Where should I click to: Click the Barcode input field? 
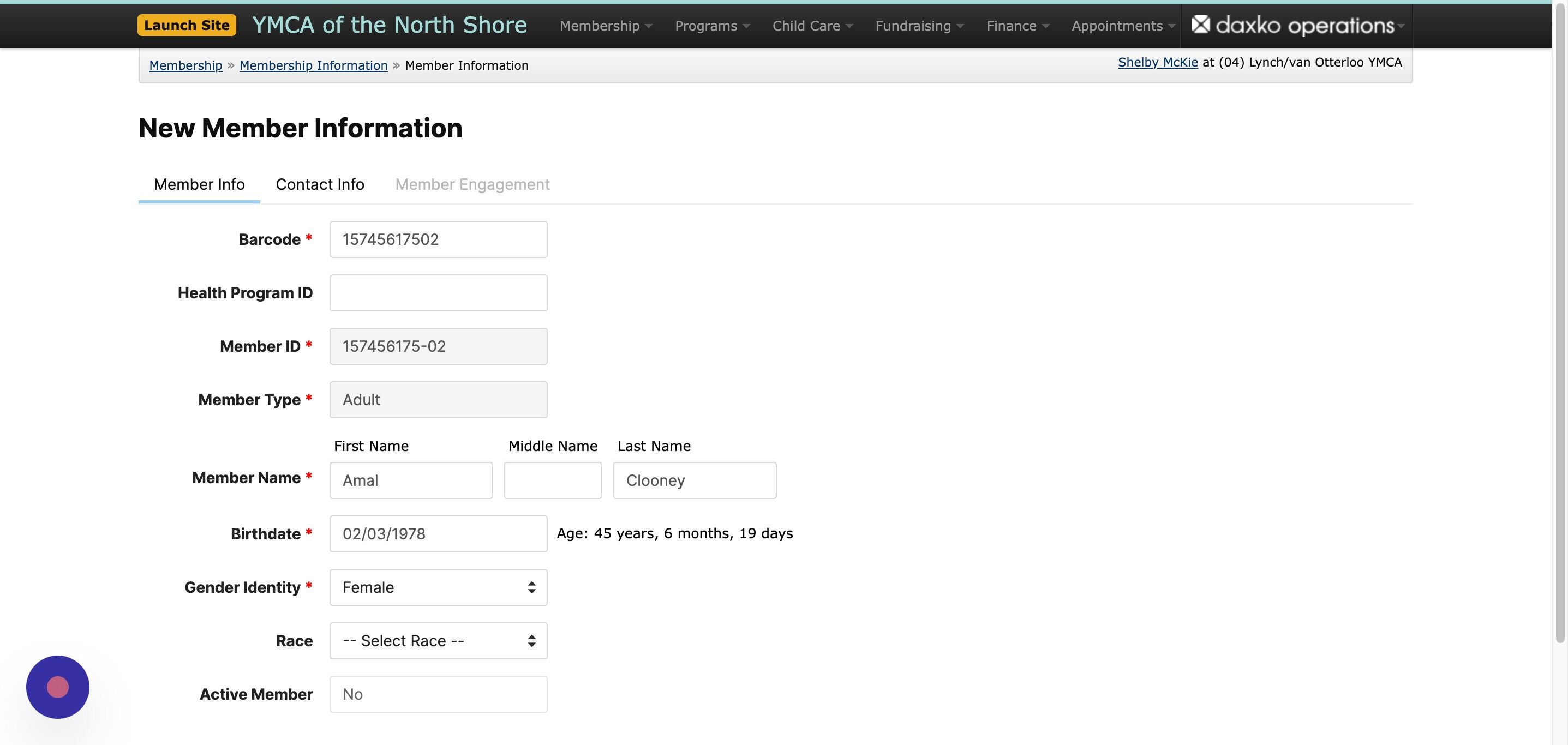click(x=438, y=239)
